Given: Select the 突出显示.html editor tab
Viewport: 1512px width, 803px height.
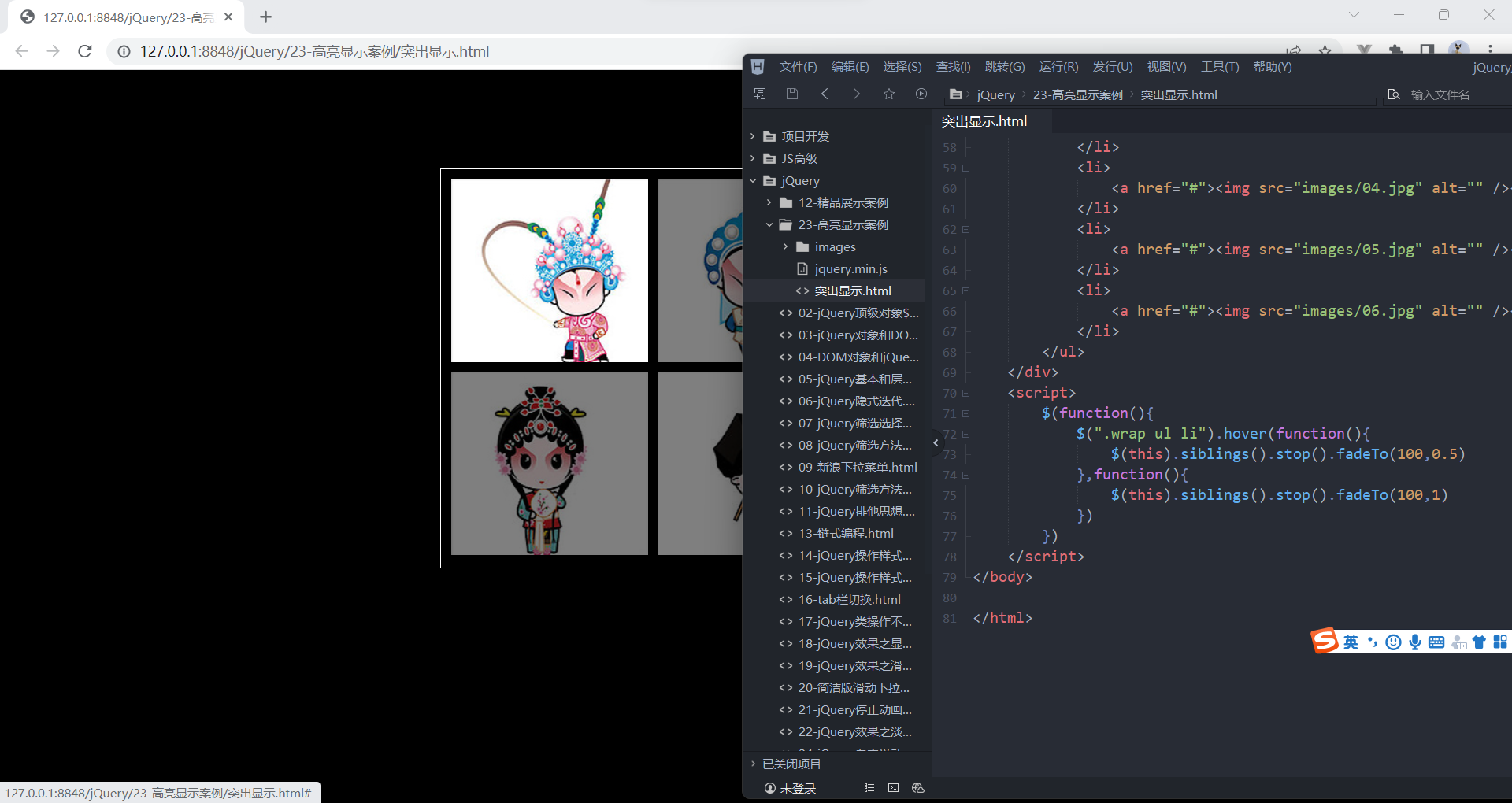Looking at the screenshot, I should point(984,120).
